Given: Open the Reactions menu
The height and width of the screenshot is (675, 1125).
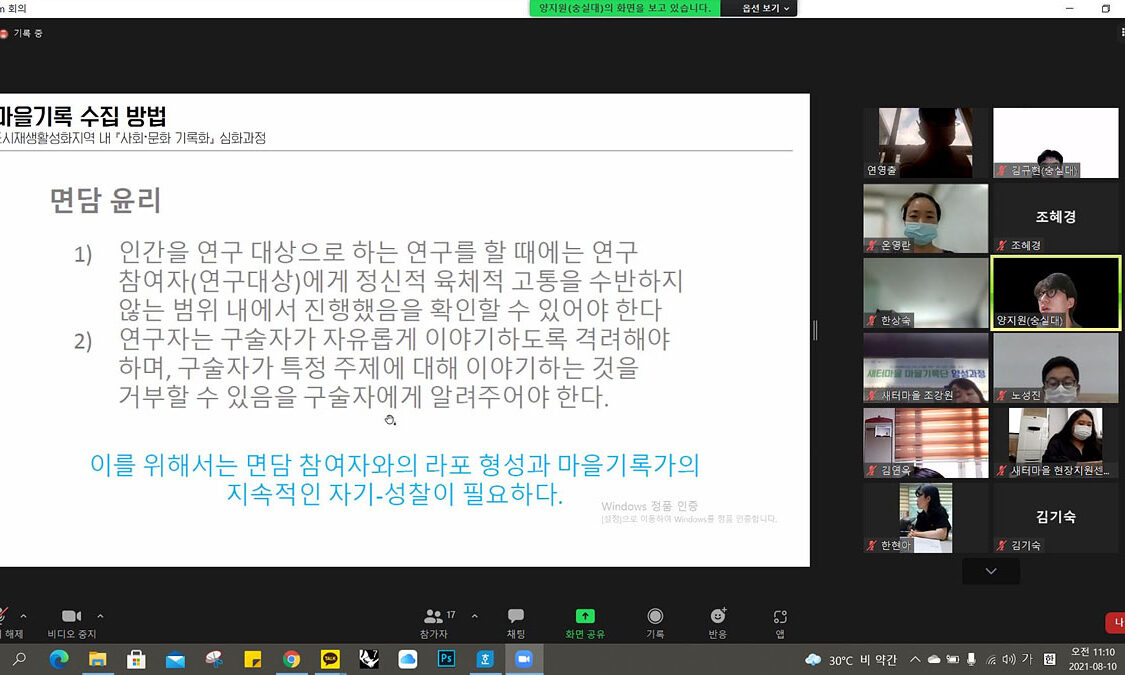Looking at the screenshot, I should (717, 622).
